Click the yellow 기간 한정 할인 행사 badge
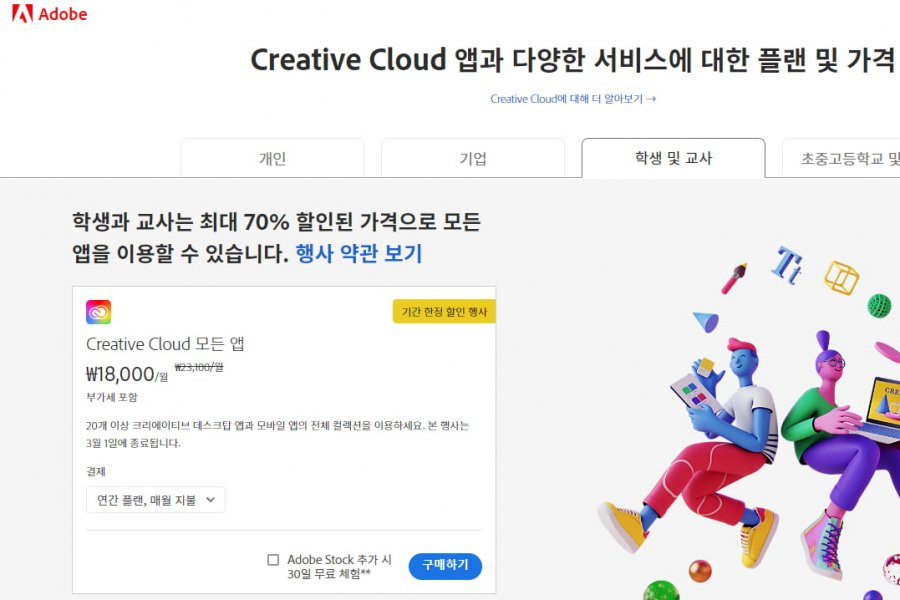The height and width of the screenshot is (600, 900). click(x=444, y=312)
